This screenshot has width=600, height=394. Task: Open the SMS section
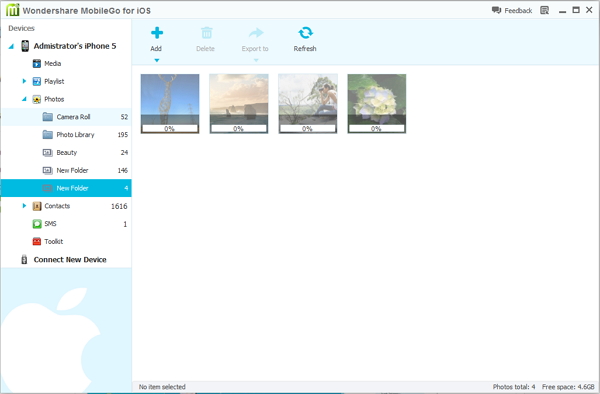[50, 224]
